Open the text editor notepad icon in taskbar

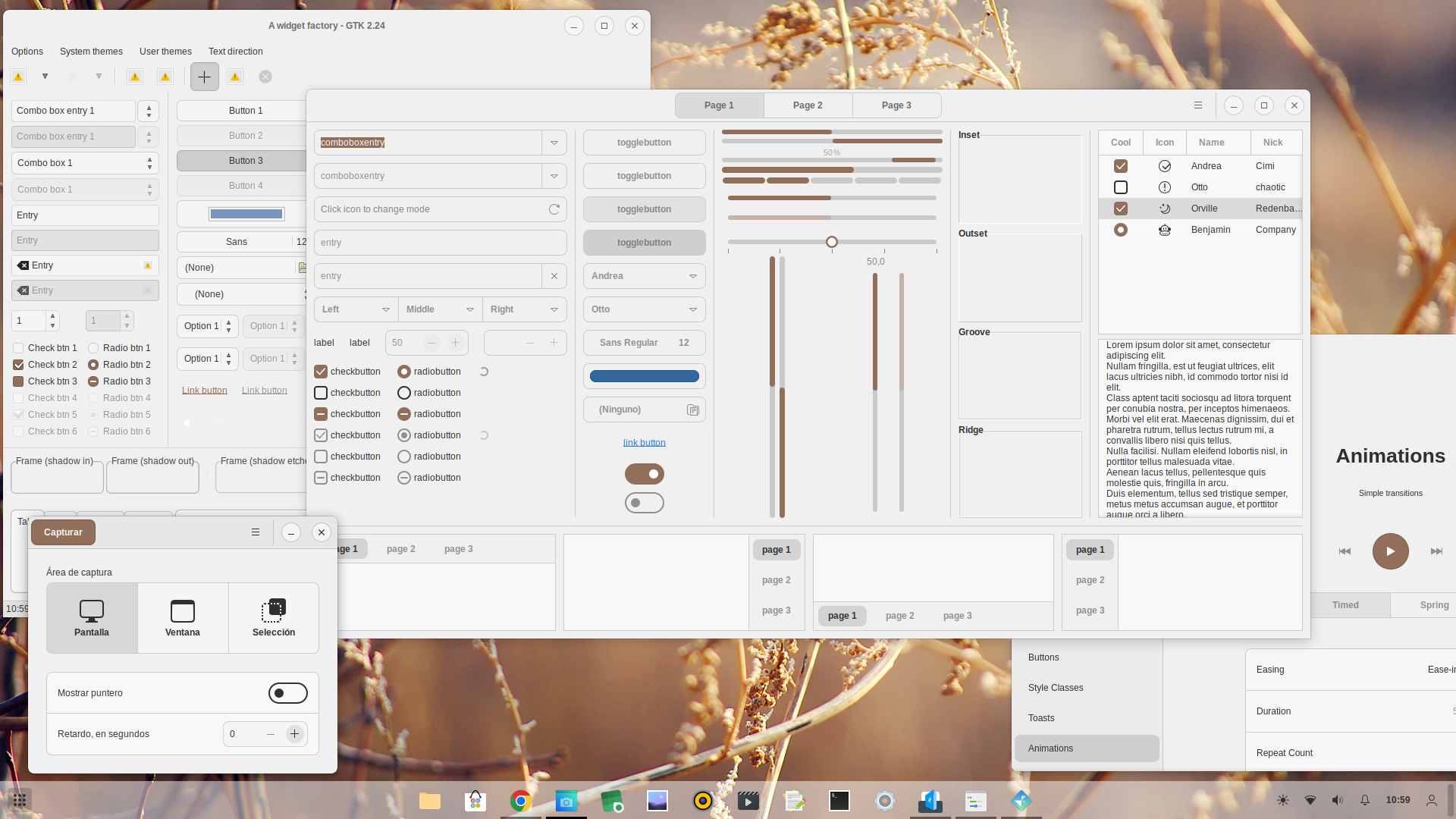click(x=794, y=801)
